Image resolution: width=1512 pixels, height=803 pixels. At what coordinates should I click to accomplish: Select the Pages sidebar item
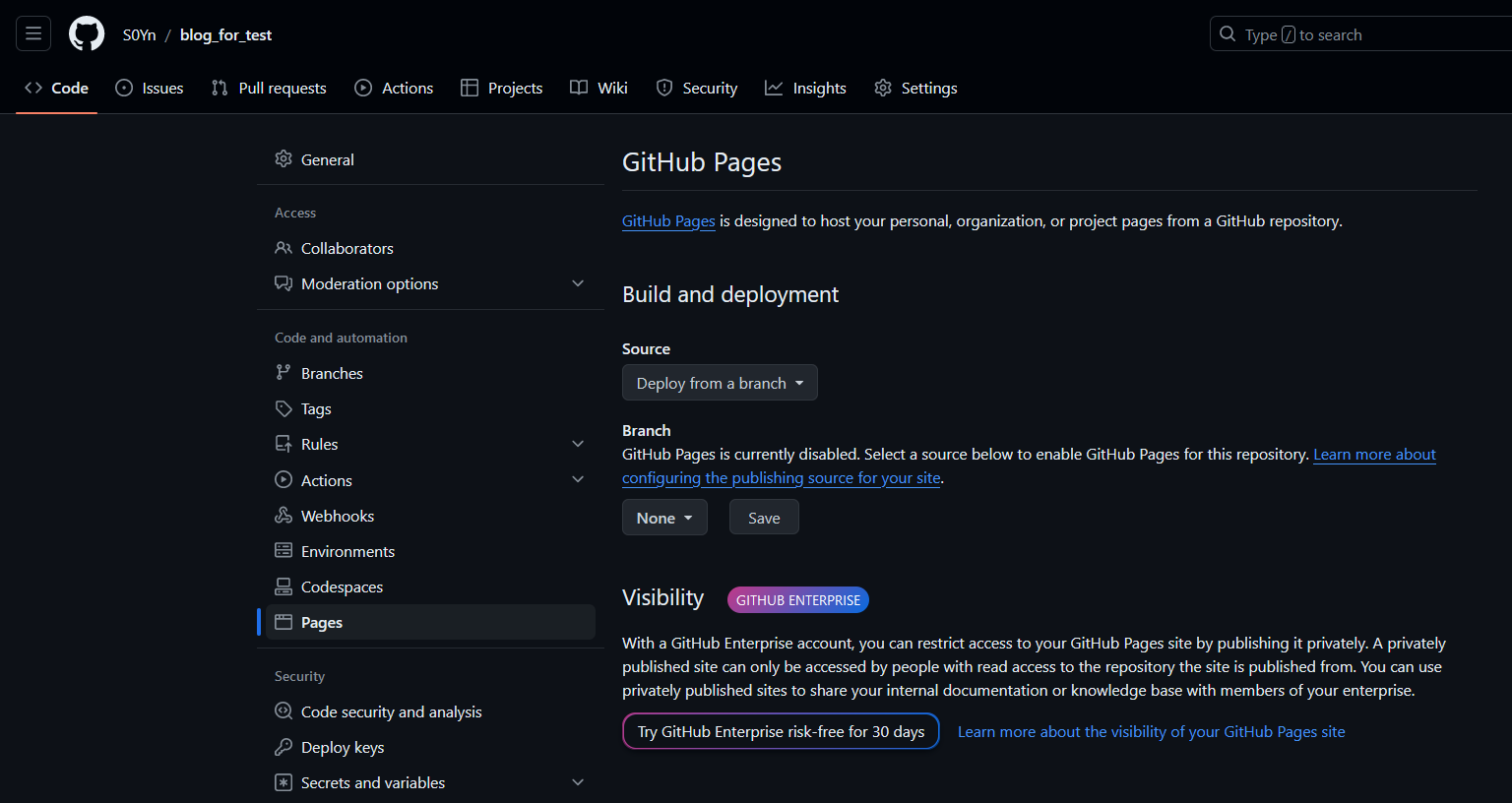(430, 622)
